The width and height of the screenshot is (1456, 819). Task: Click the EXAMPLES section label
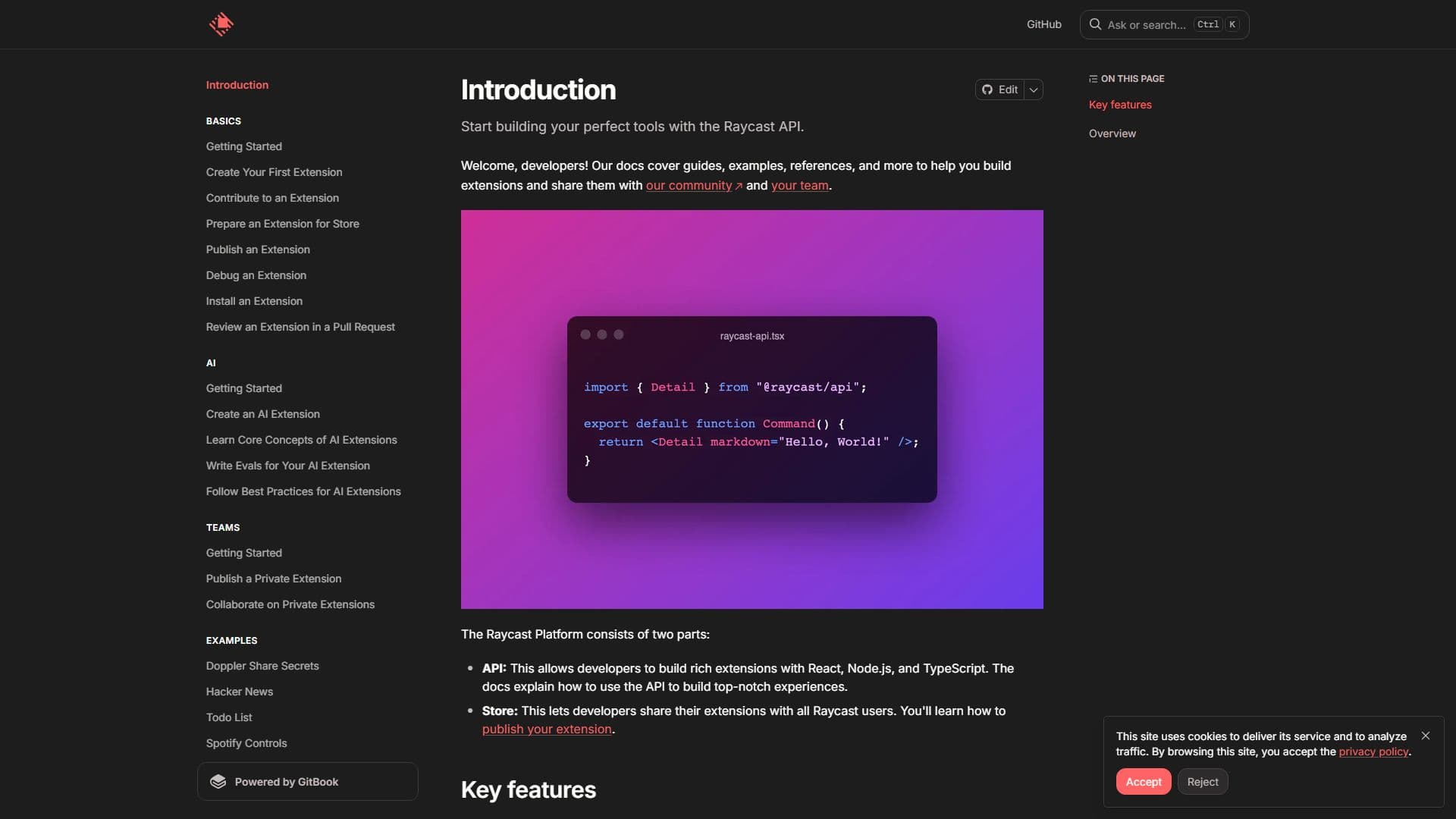(x=232, y=641)
